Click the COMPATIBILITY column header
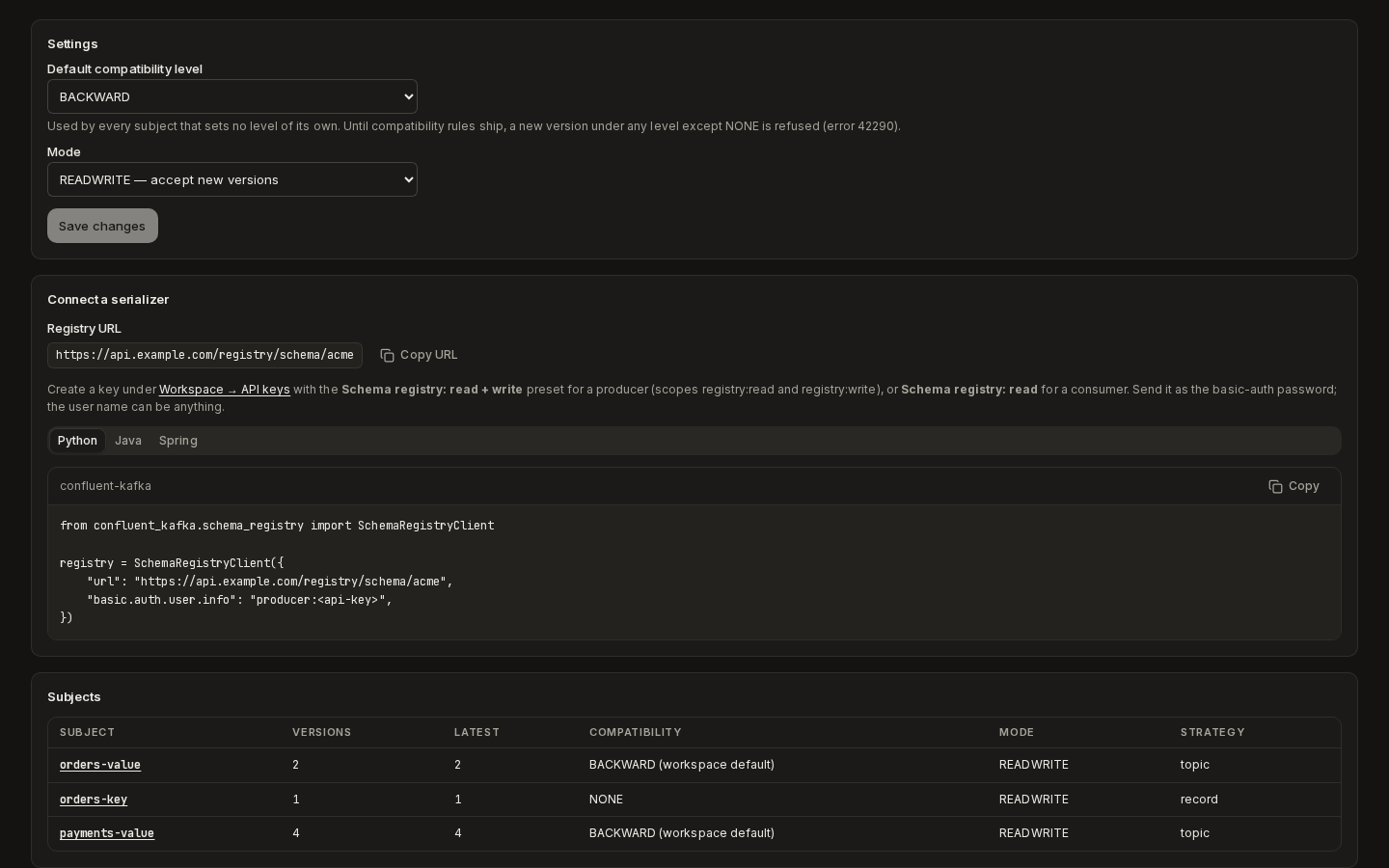This screenshot has height=868, width=1389. pos(635,733)
